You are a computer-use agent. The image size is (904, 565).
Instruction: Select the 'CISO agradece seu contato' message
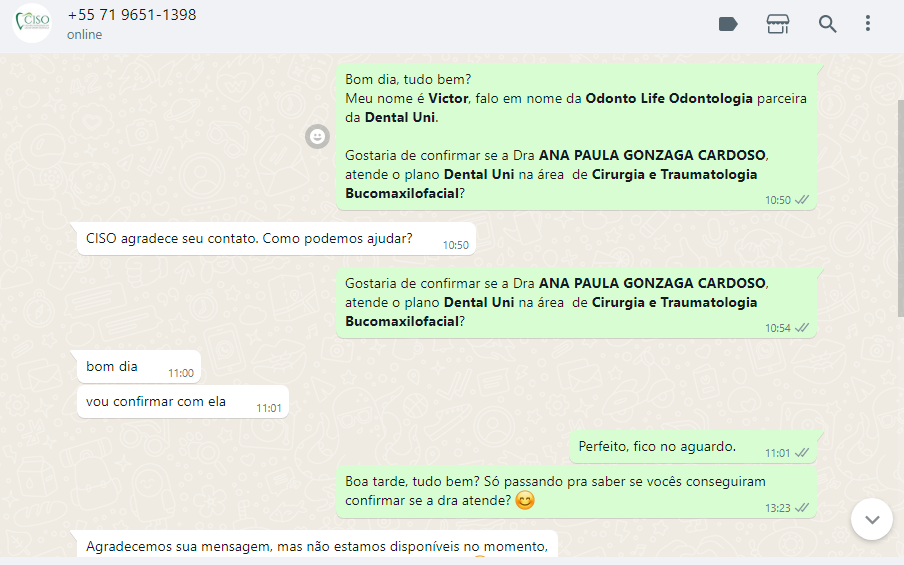[276, 239]
